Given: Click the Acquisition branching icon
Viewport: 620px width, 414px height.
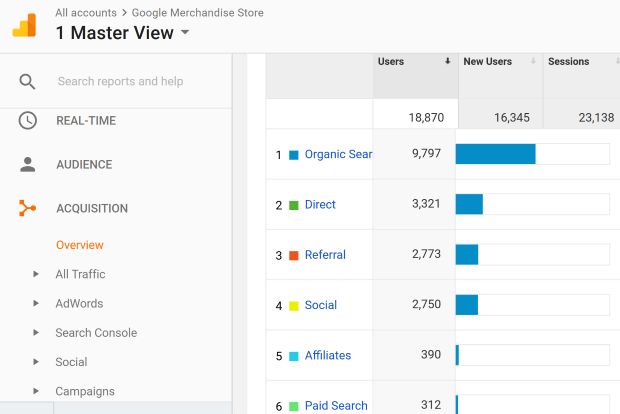Looking at the screenshot, I should tap(27, 208).
